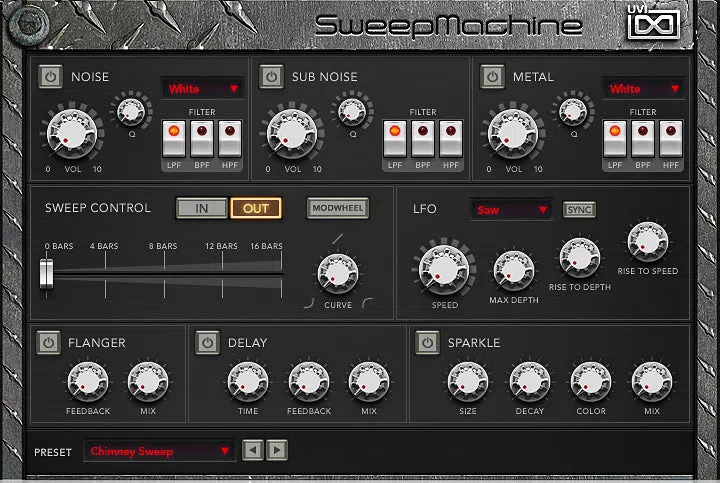Turn on the SUB NOISE power icon

coord(271,76)
